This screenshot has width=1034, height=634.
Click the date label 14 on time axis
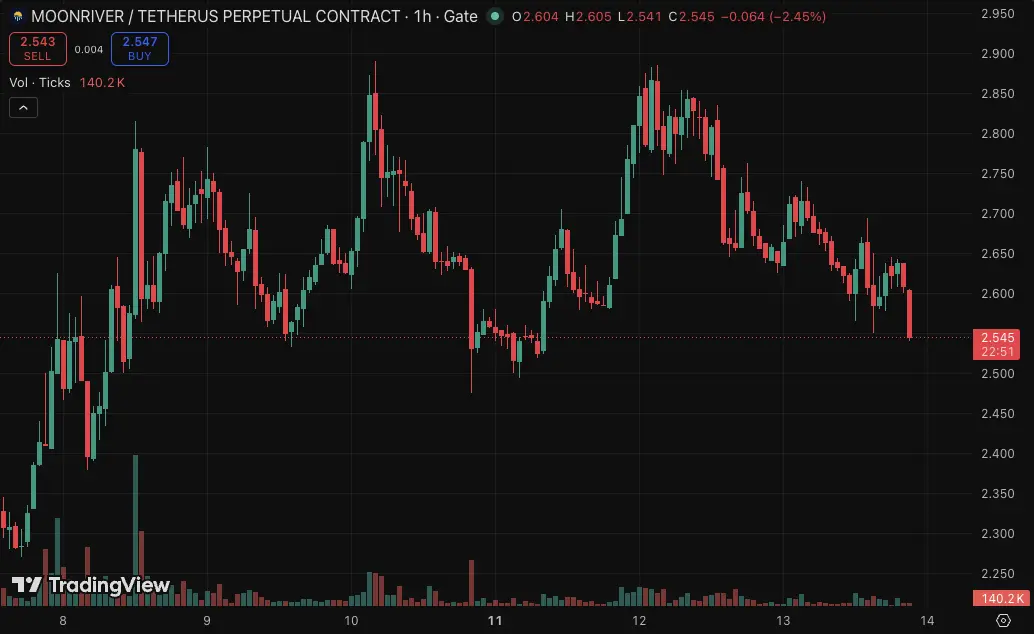pyautogui.click(x=927, y=620)
